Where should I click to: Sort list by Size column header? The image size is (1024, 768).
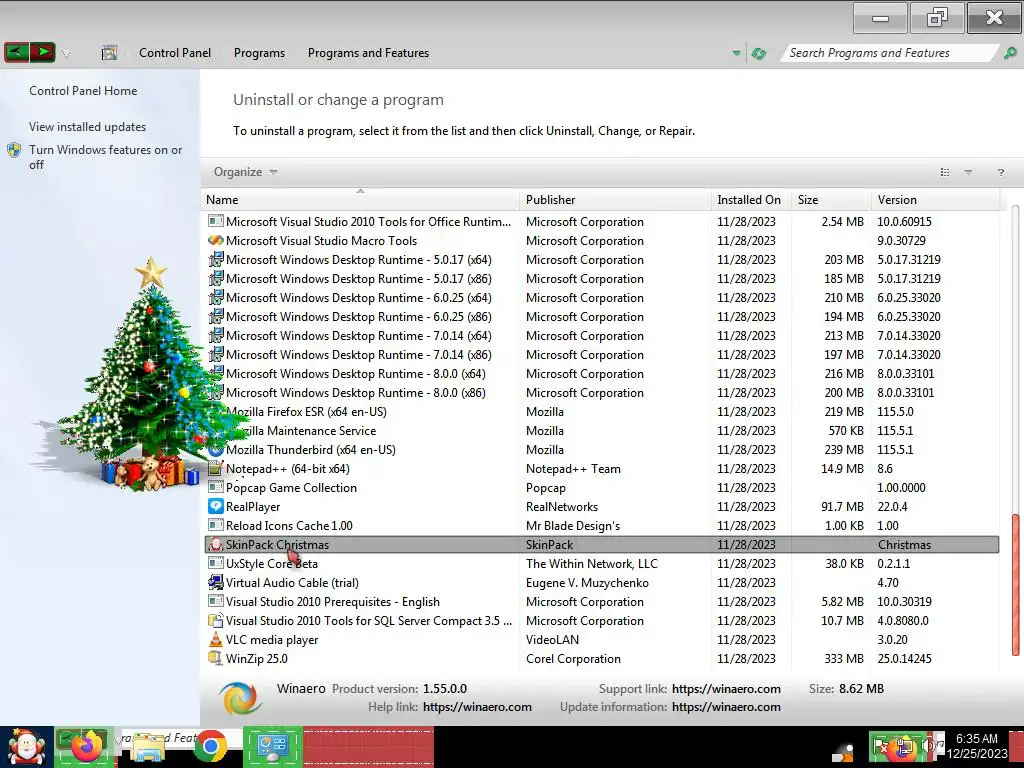coord(831,200)
